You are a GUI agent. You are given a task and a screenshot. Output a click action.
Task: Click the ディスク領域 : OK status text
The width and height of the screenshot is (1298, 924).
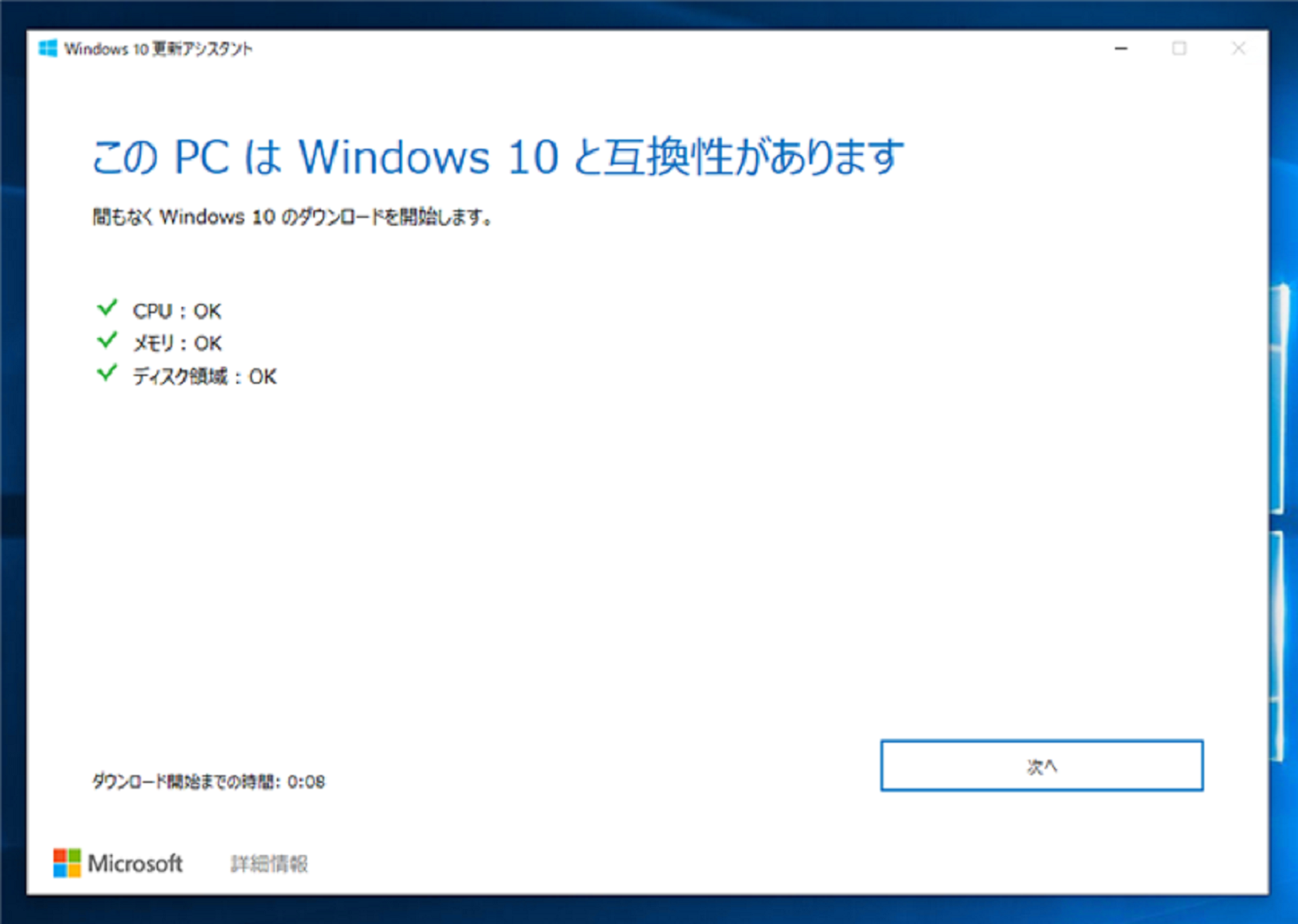(205, 377)
